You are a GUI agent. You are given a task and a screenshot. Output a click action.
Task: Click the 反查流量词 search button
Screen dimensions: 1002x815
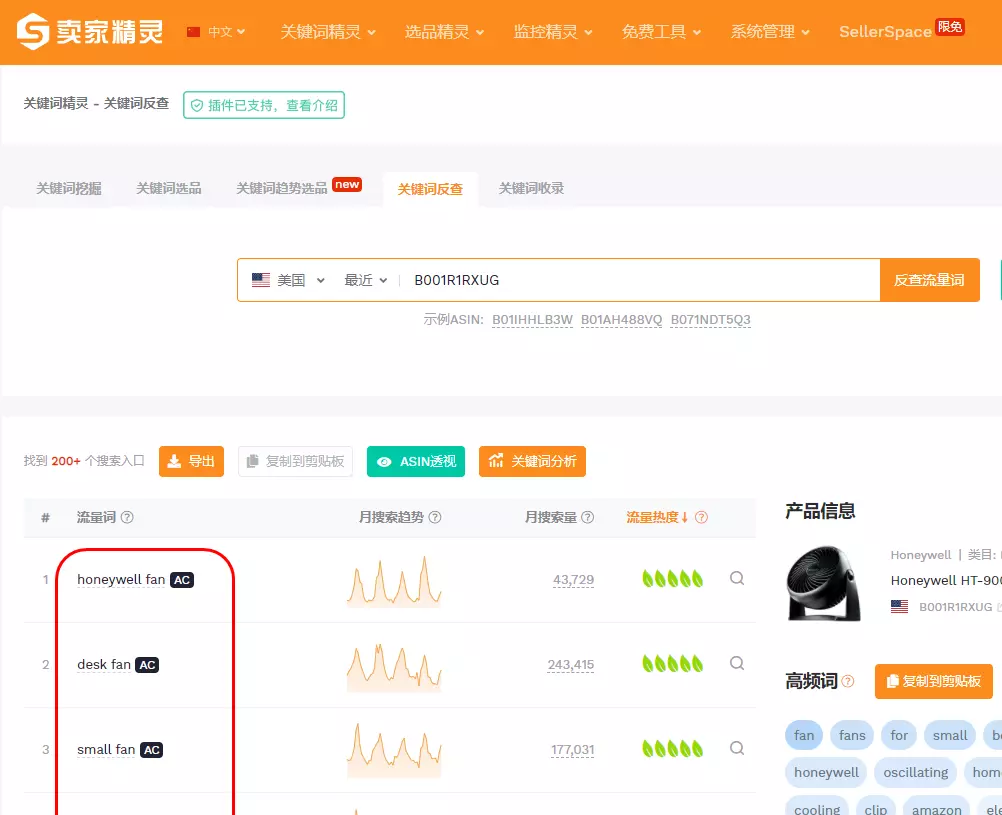pyautogui.click(x=929, y=280)
